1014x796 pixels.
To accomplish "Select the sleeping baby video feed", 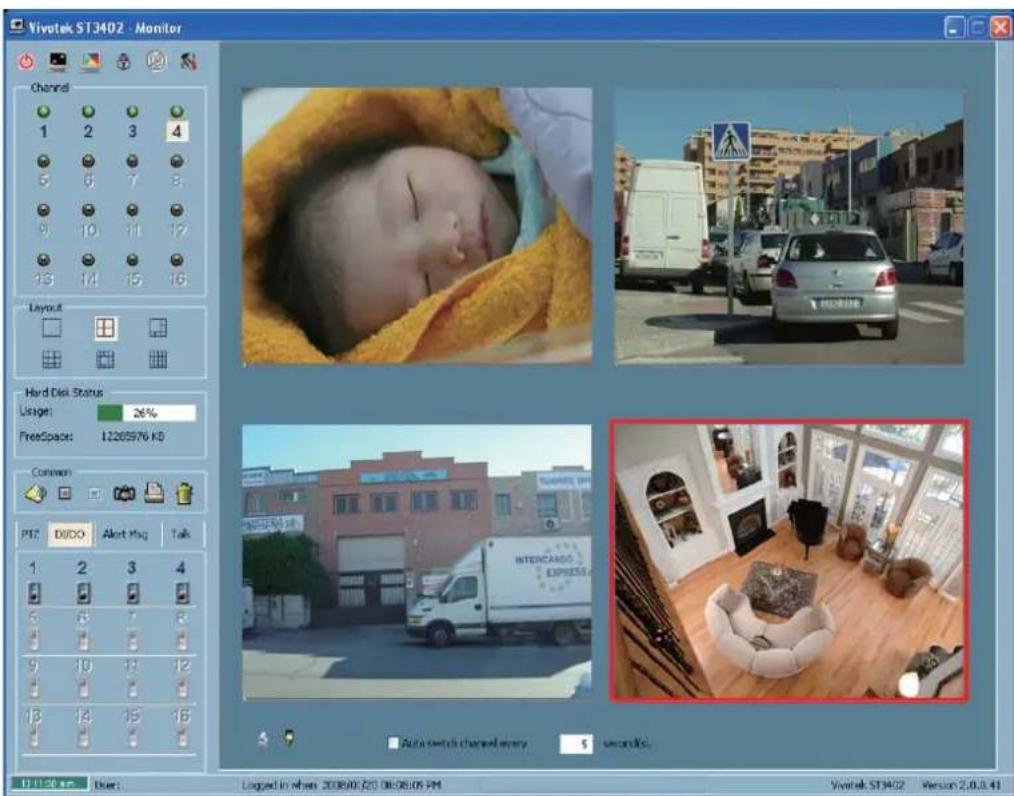I will (417, 226).
